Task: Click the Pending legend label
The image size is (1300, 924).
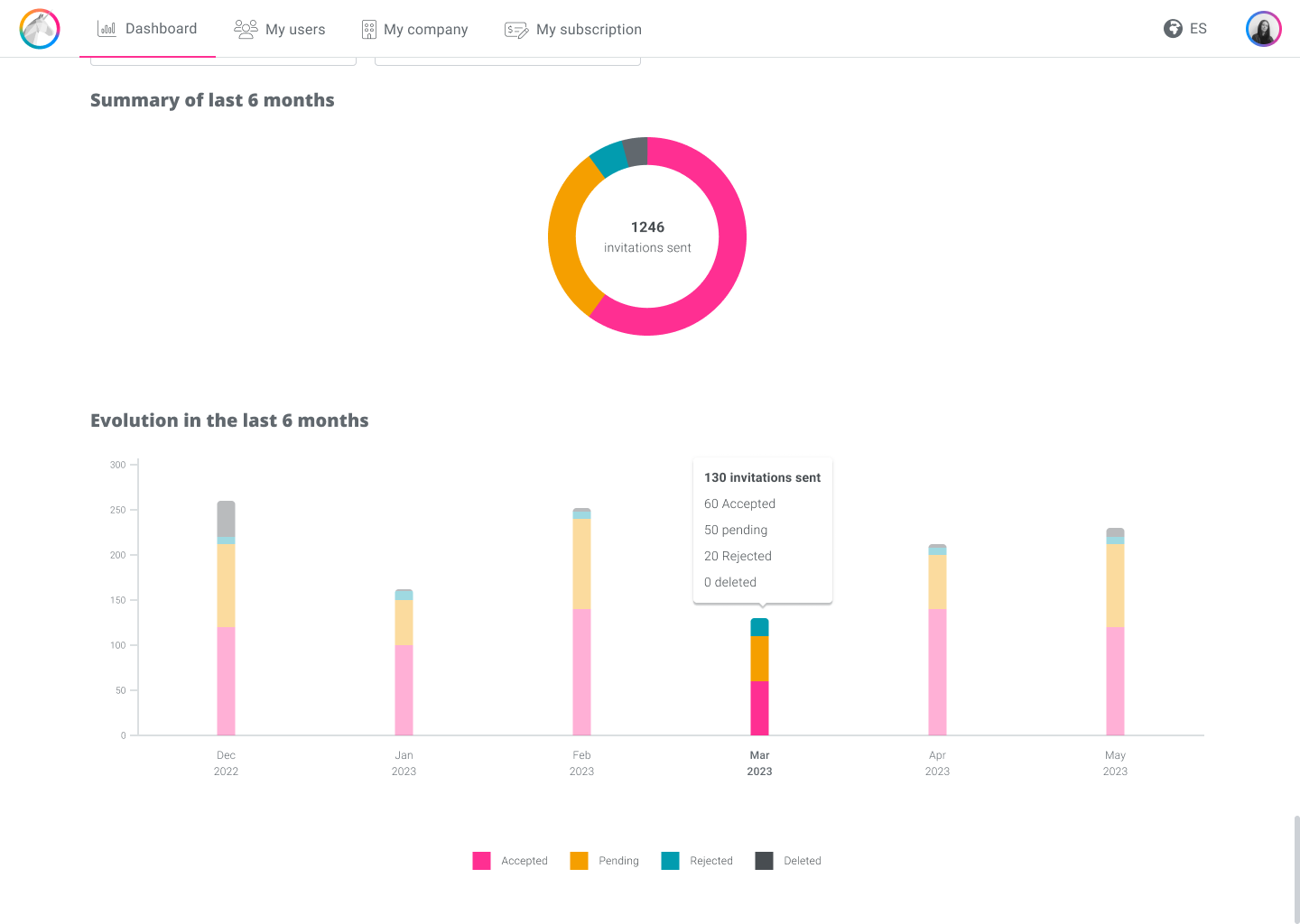Action: [x=618, y=861]
